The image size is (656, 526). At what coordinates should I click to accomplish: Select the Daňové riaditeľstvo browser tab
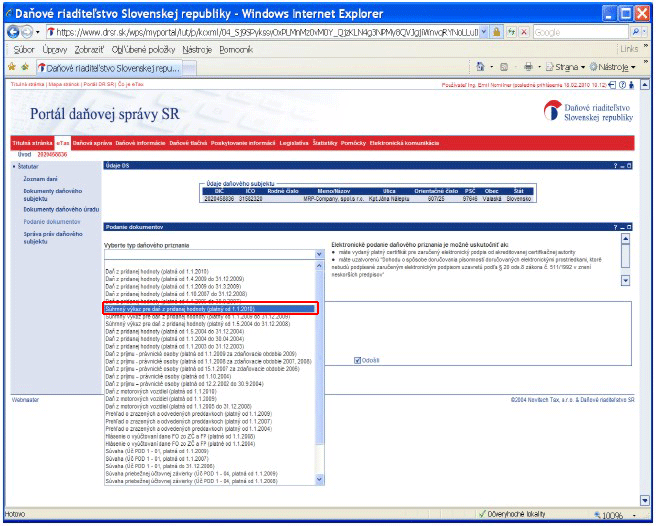click(x=109, y=68)
